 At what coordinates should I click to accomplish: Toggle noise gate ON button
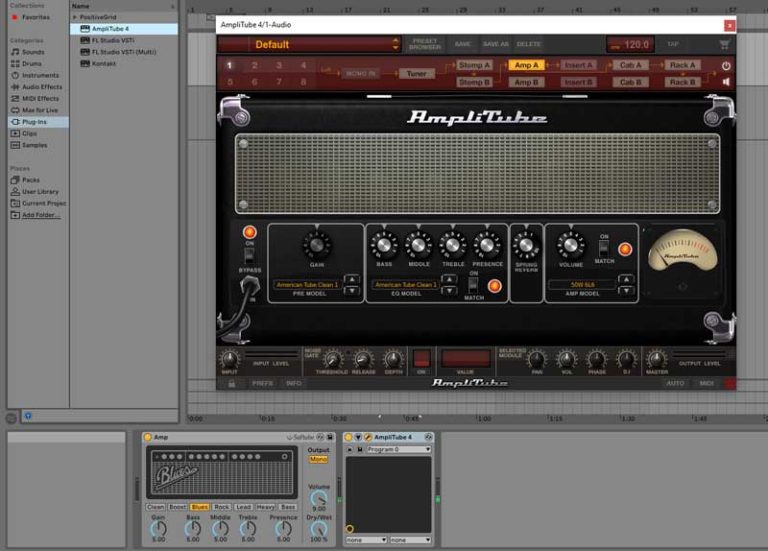[421, 359]
